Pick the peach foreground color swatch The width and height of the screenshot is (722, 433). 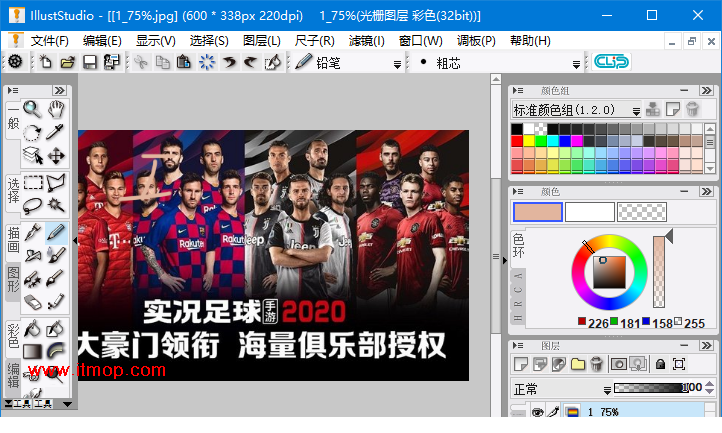pyautogui.click(x=538, y=212)
